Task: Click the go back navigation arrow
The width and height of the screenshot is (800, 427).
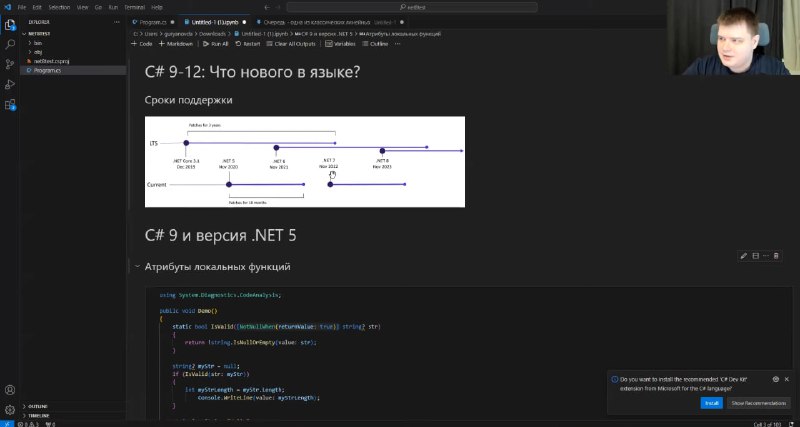Action: pyautogui.click(x=267, y=7)
